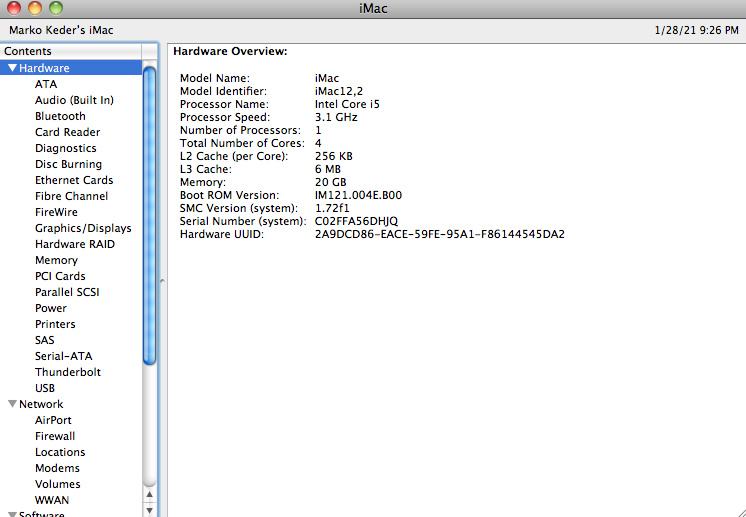This screenshot has width=746, height=517.
Task: Open the FireWire section
Action: pyautogui.click(x=56, y=212)
